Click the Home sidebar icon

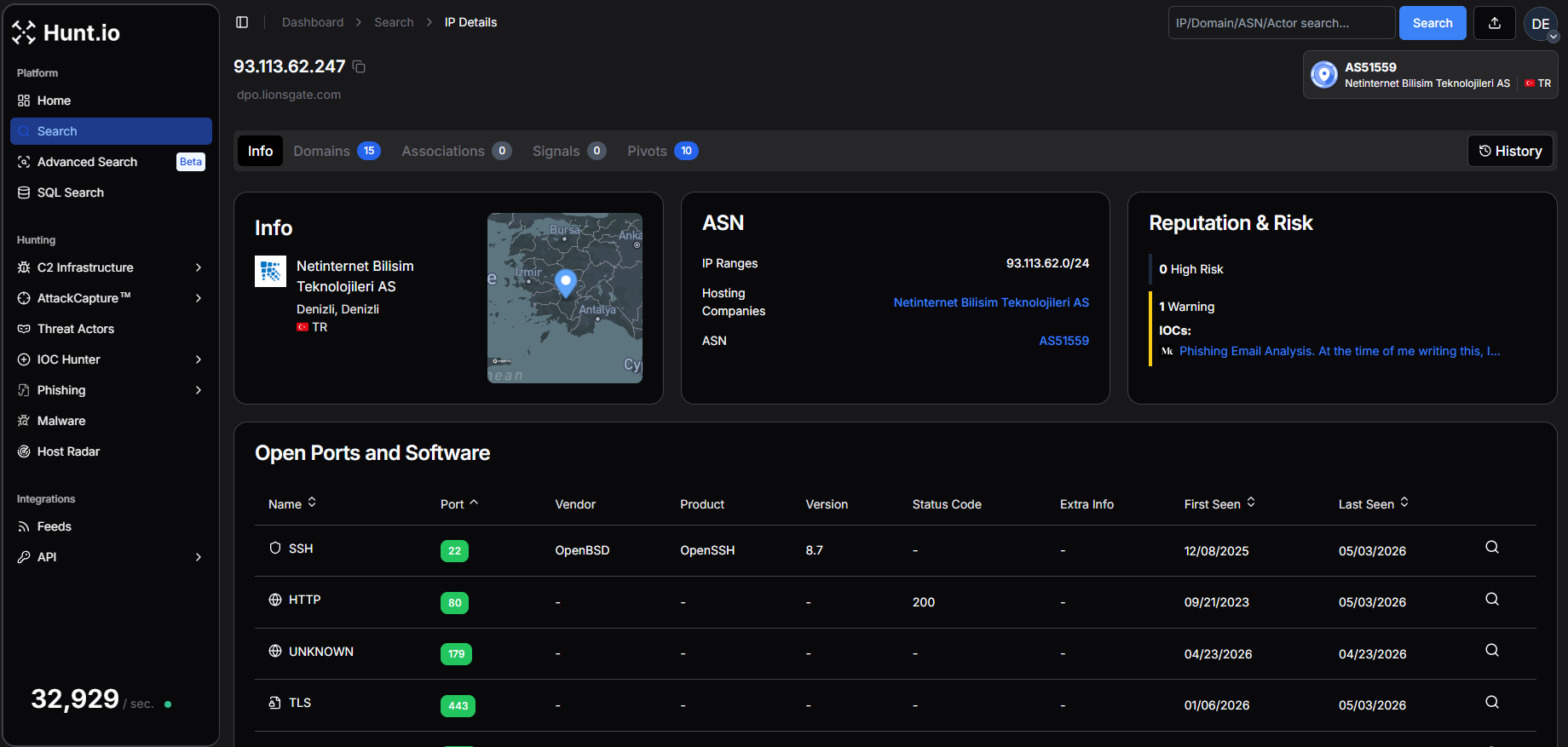pos(24,101)
